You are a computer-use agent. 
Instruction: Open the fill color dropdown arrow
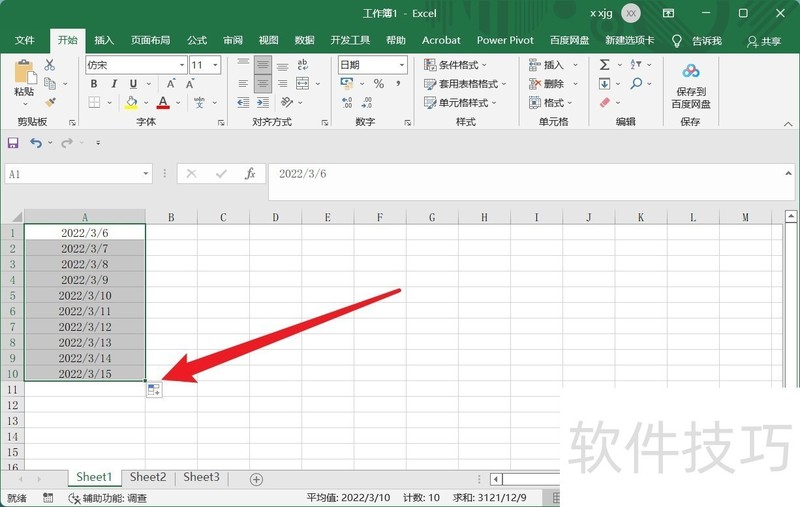pyautogui.click(x=146, y=103)
